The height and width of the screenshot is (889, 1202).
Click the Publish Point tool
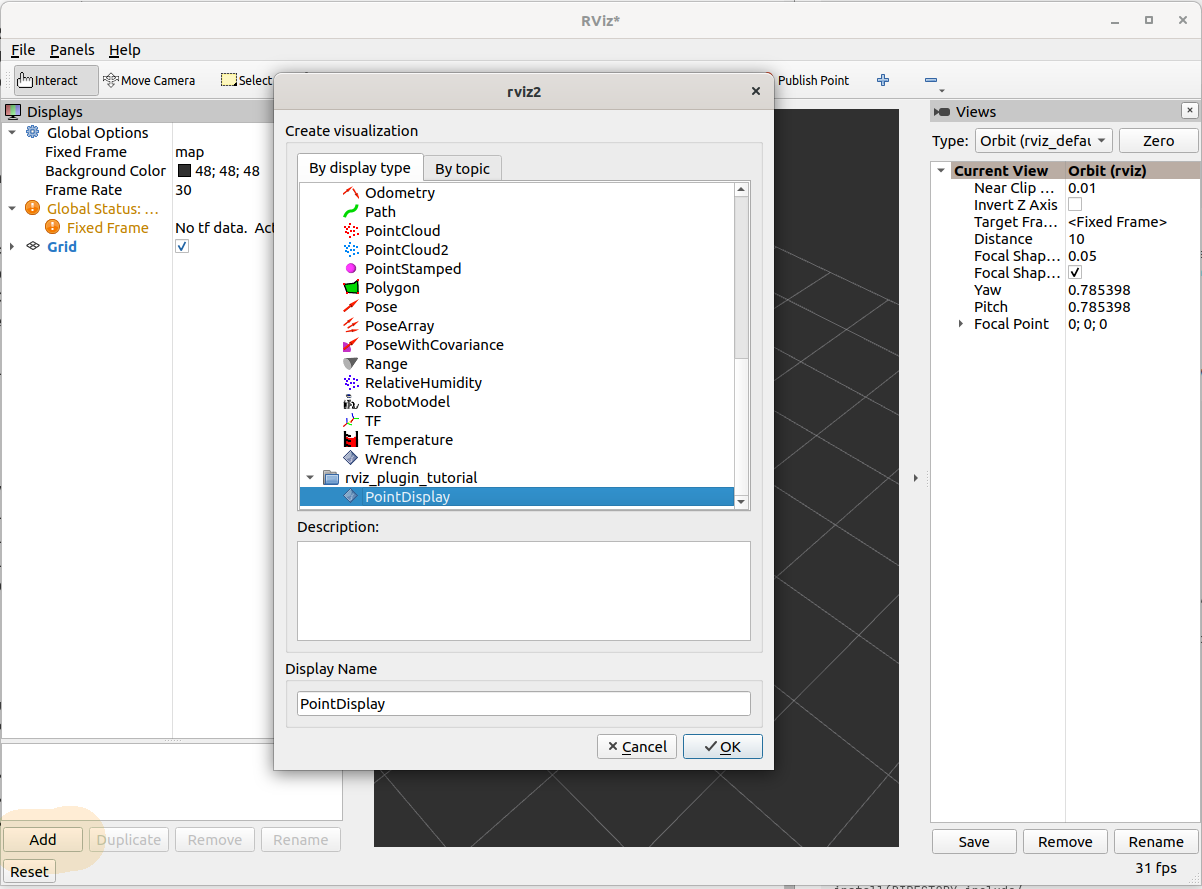tap(813, 80)
